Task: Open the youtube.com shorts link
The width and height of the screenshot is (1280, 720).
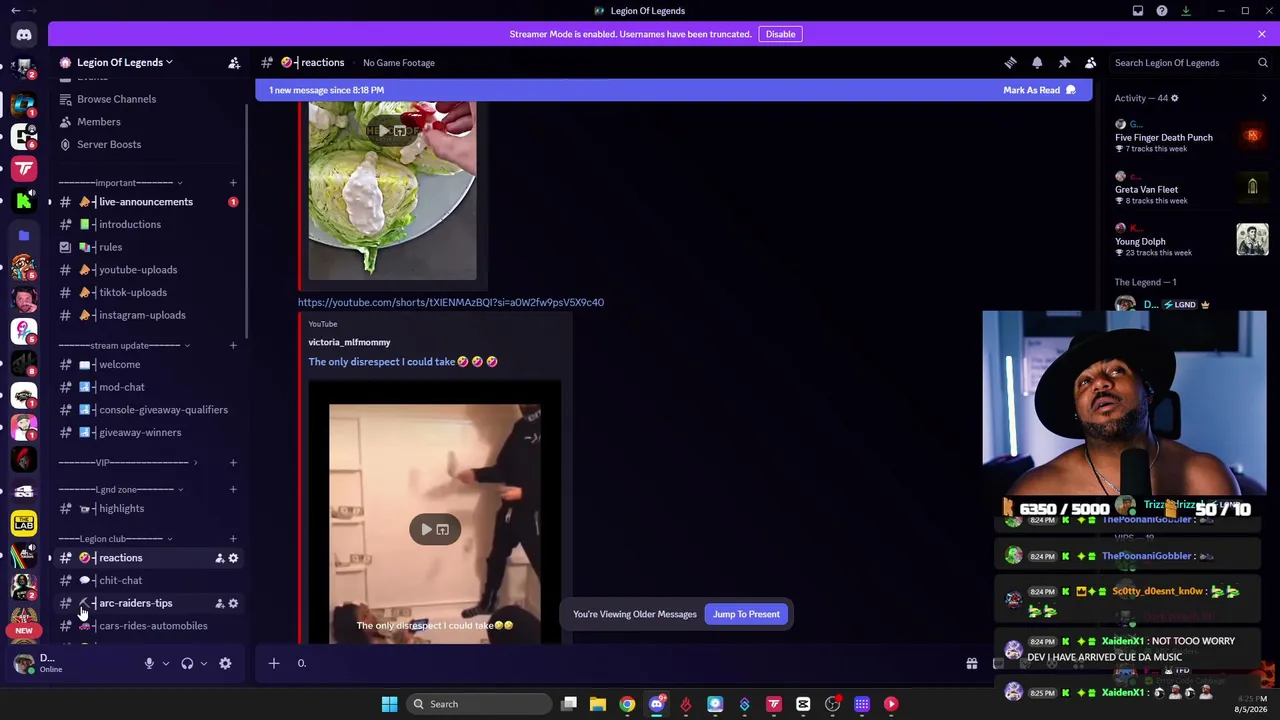Action: [x=450, y=302]
